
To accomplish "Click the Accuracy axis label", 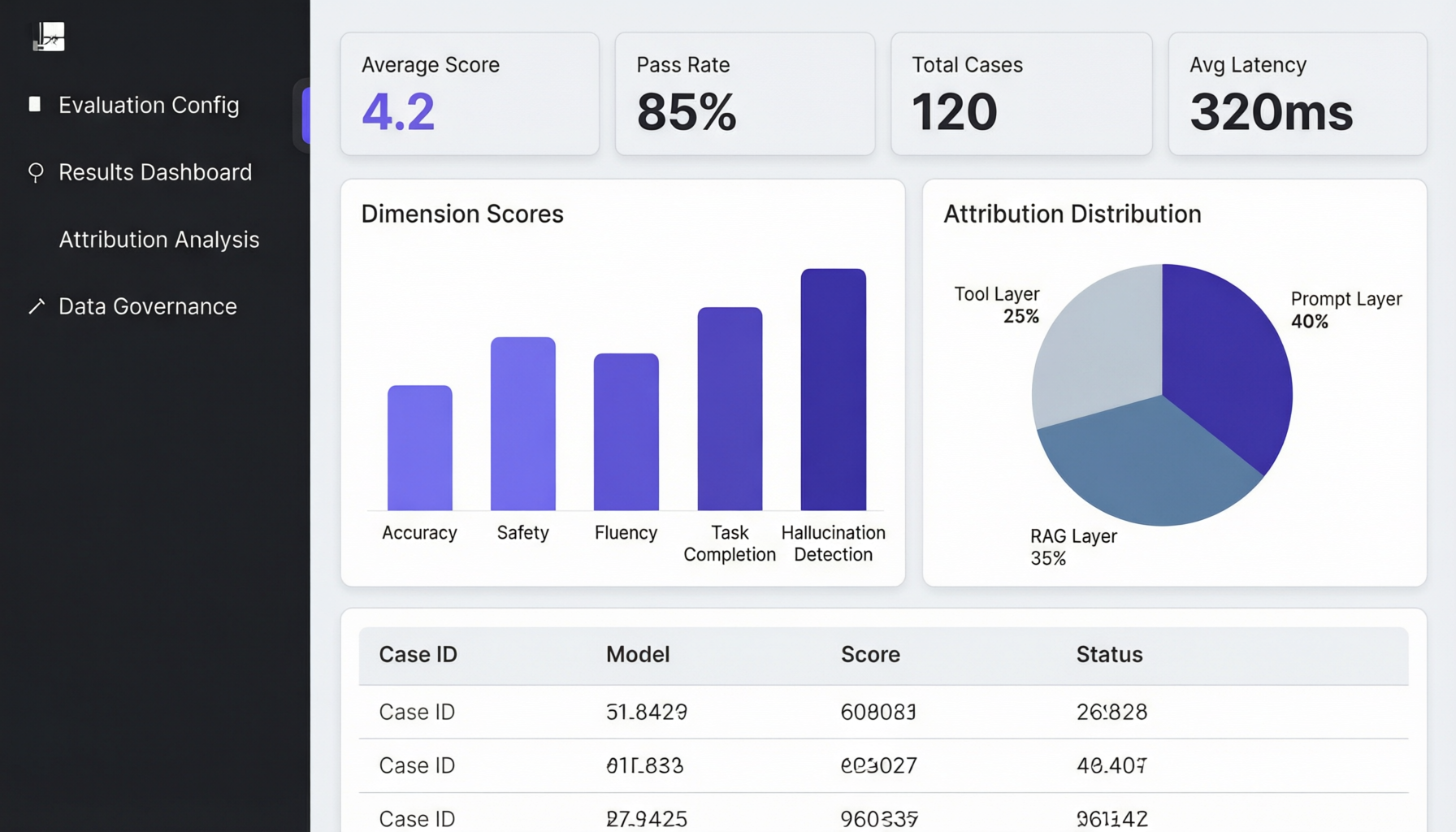I will pyautogui.click(x=419, y=533).
